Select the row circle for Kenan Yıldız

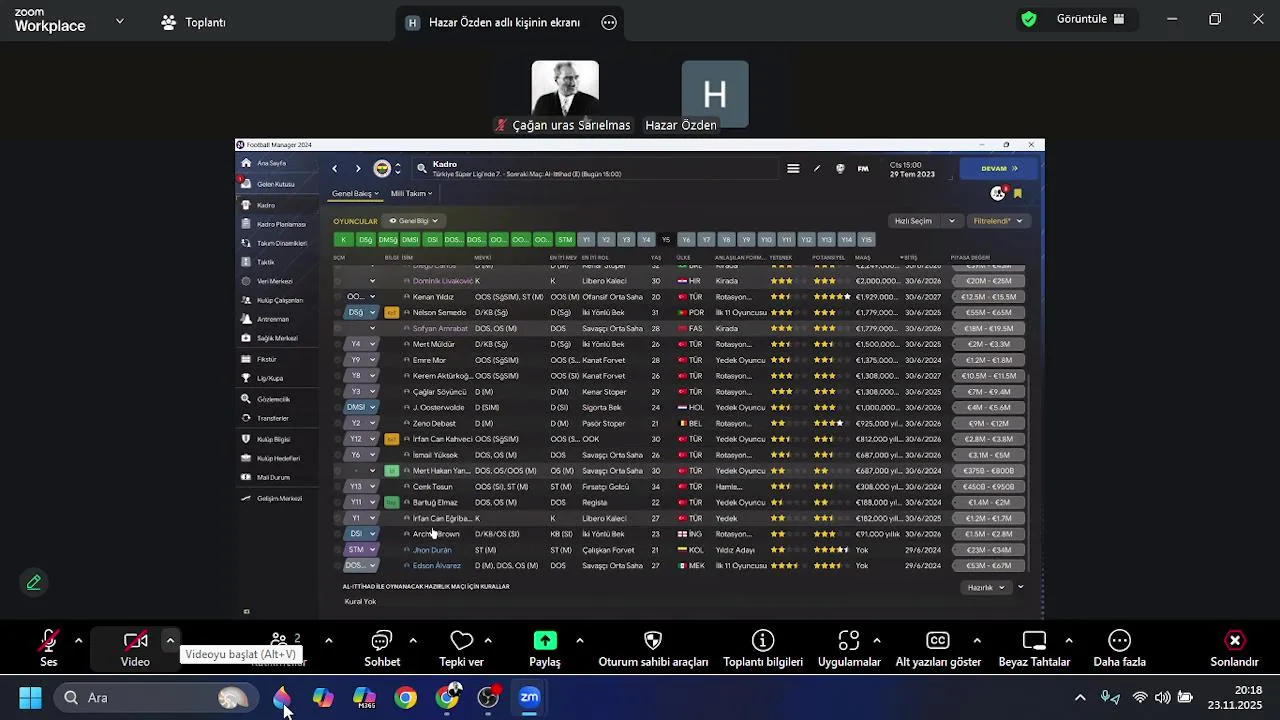pos(337,297)
